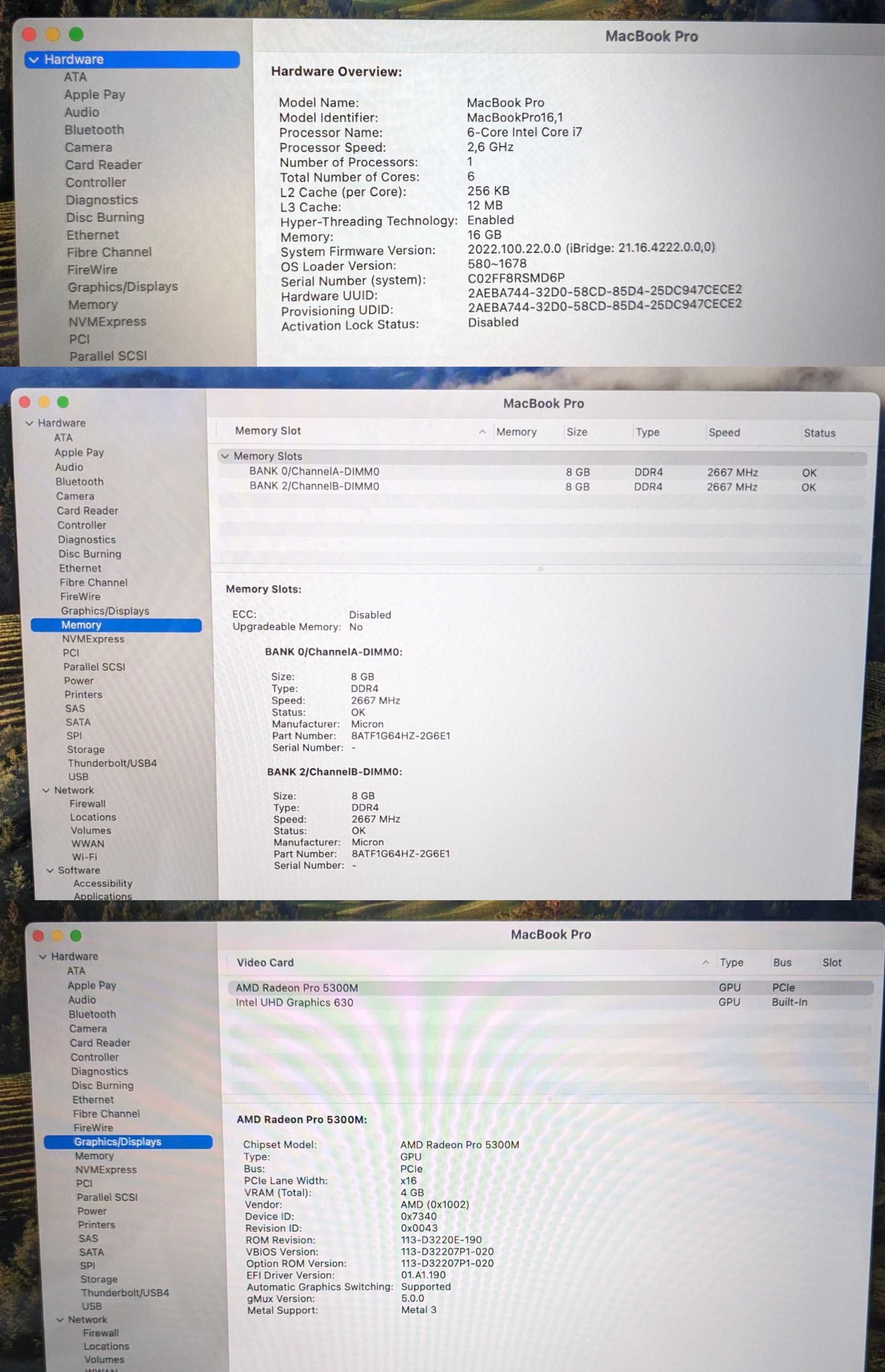Select Printers in the middle Memory window sidebar
885x1372 pixels.
click(83, 694)
